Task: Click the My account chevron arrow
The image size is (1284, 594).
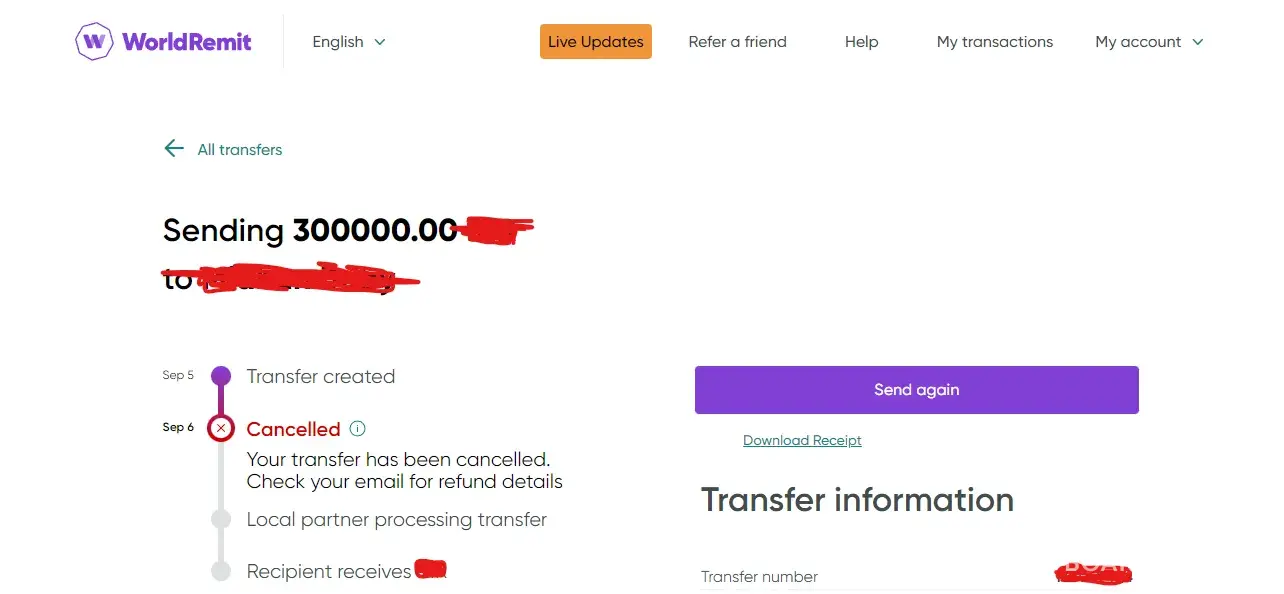Action: [x=1198, y=42]
